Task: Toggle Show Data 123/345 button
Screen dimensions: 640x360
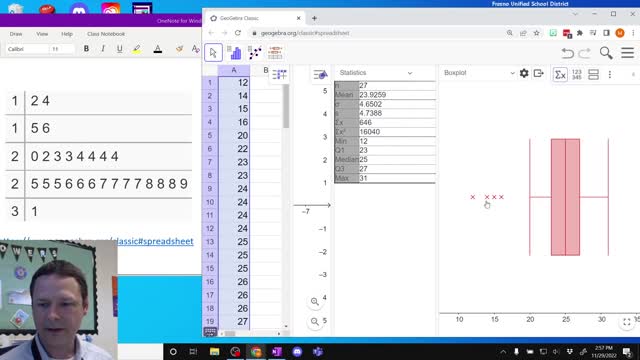Action: click(x=577, y=74)
